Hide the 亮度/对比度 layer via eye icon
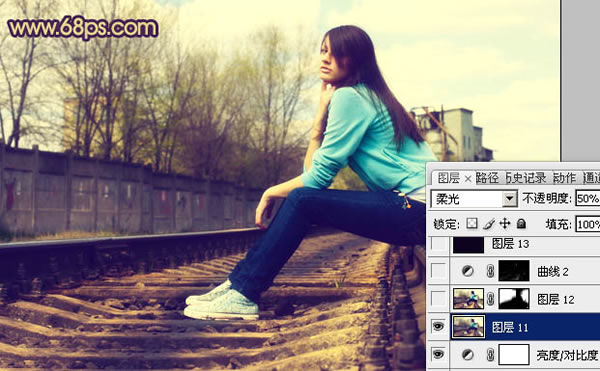 438,354
